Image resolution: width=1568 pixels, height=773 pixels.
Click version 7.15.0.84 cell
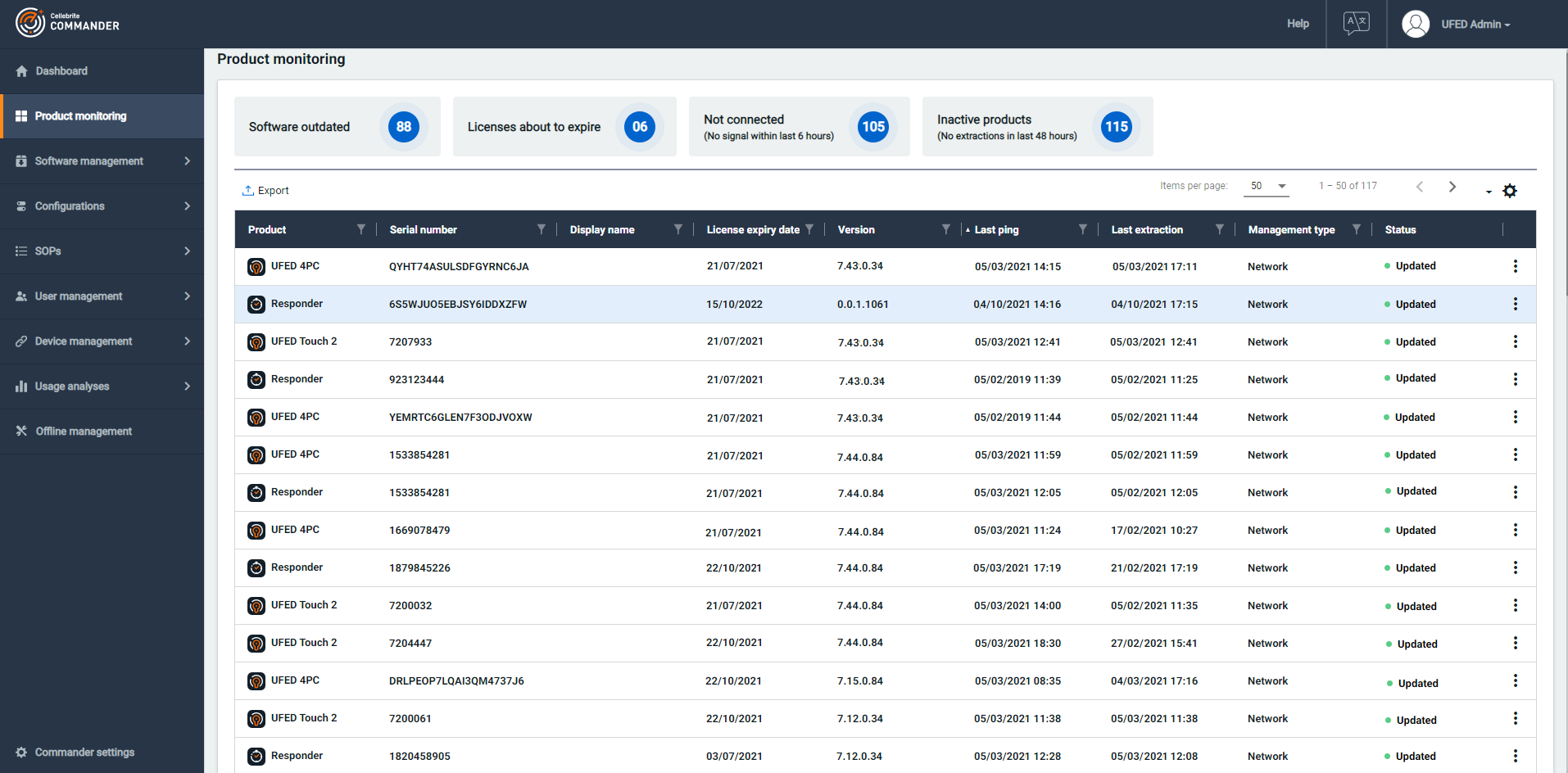pyautogui.click(x=860, y=681)
